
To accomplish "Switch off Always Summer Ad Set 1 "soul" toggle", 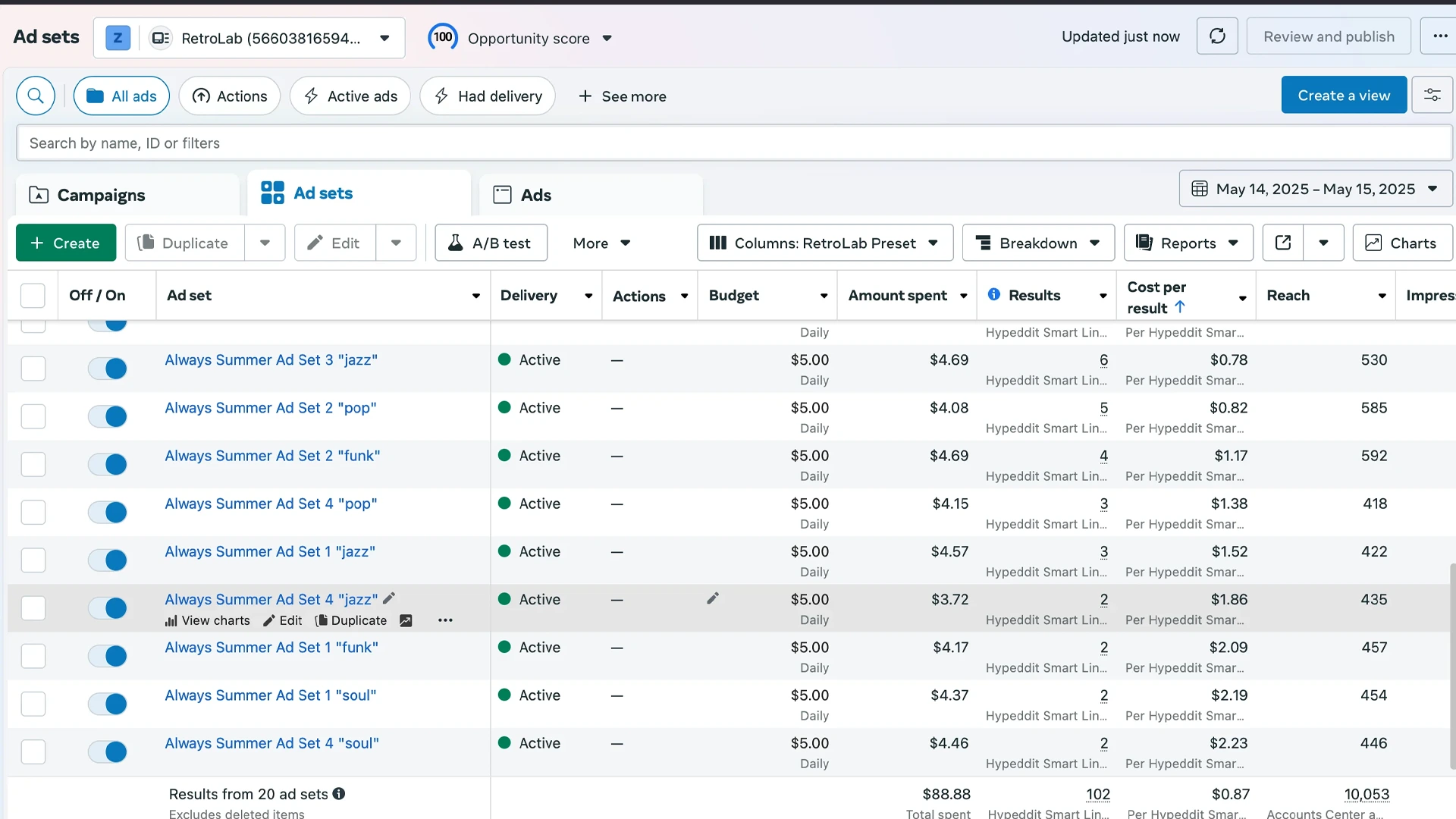I will coord(107,704).
